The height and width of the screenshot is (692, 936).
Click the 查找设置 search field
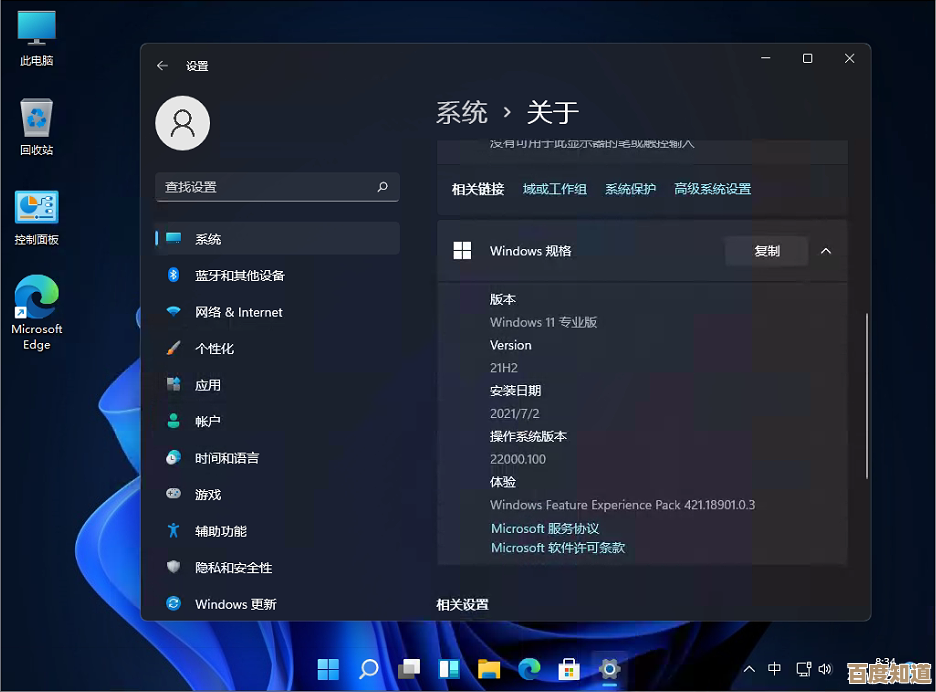pos(267,187)
